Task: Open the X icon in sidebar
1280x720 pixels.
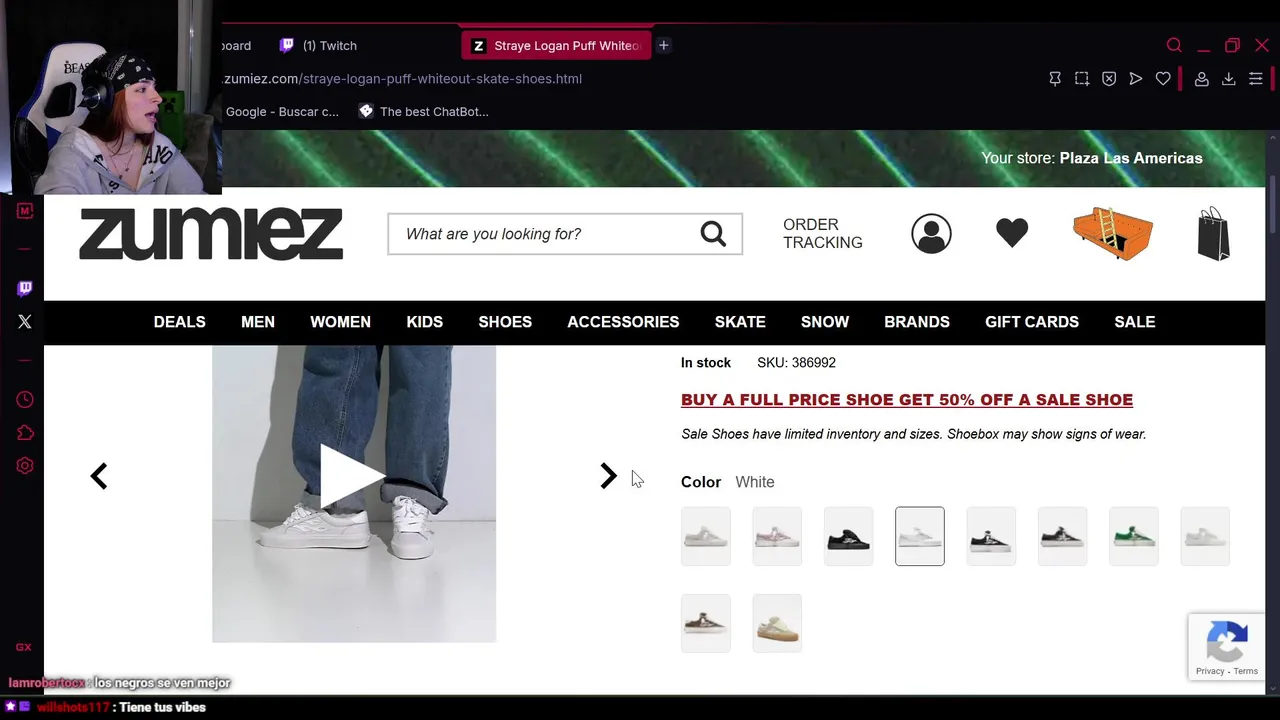Action: [x=25, y=321]
